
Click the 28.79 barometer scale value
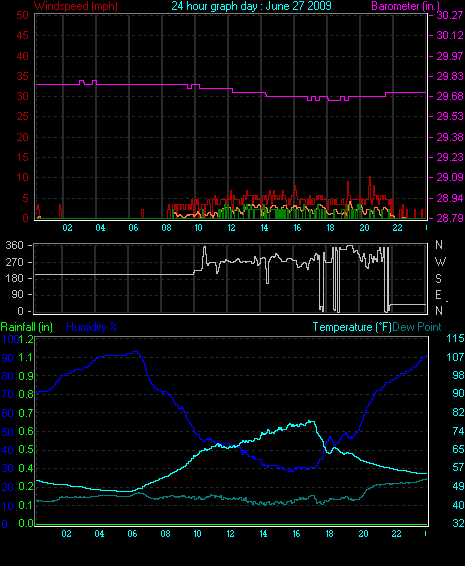[450, 218]
